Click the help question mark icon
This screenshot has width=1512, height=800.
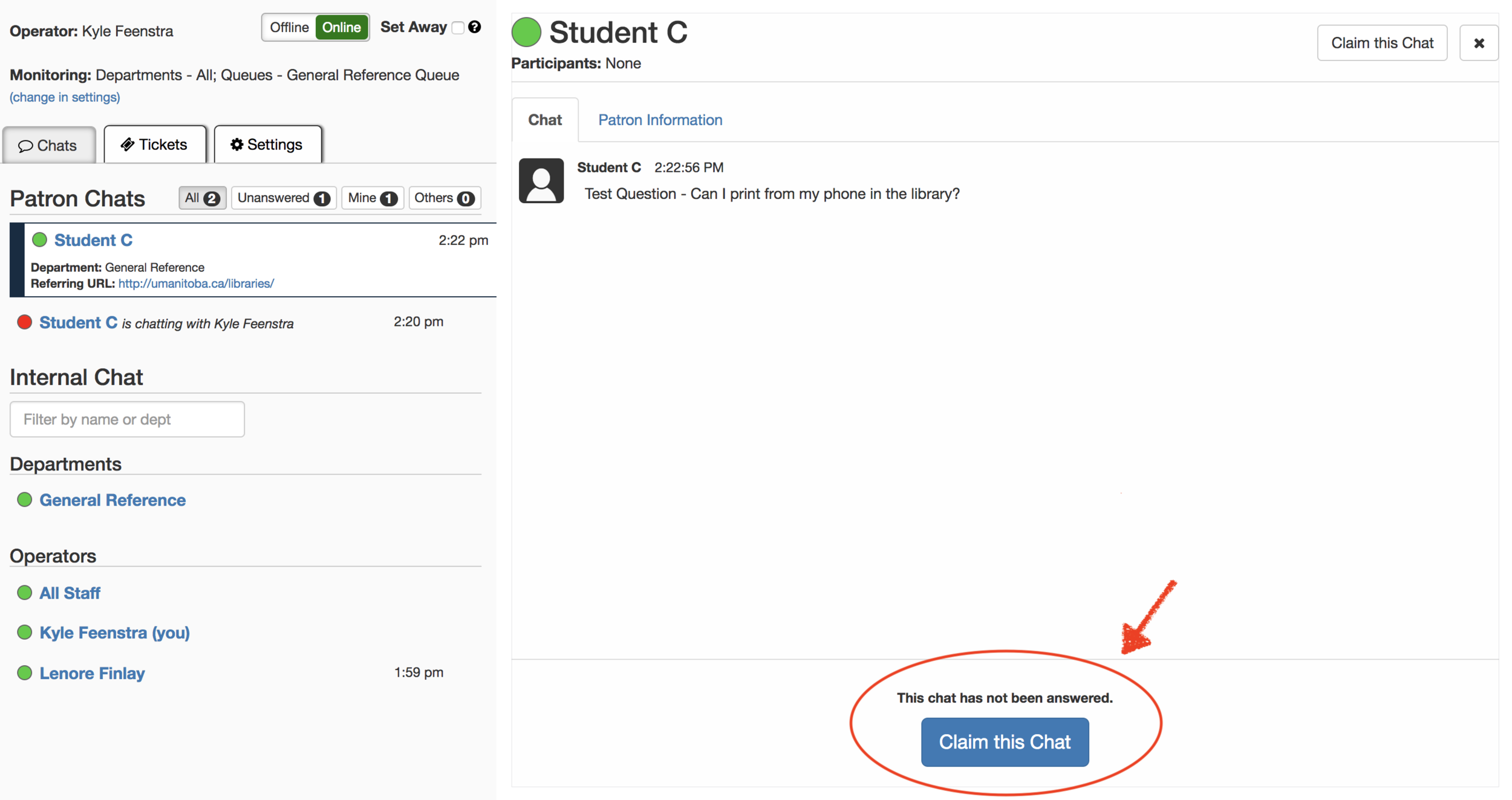point(475,27)
